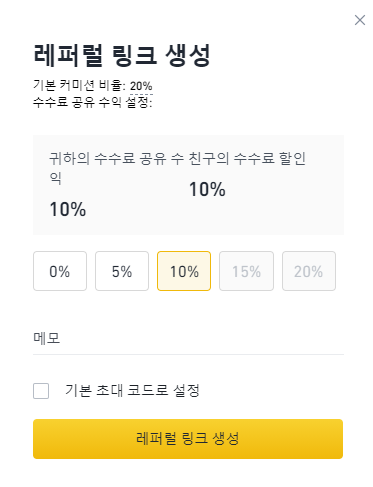The height and width of the screenshot is (487, 373).
Task: Click the underlined 20% base commission value
Action: 141,86
